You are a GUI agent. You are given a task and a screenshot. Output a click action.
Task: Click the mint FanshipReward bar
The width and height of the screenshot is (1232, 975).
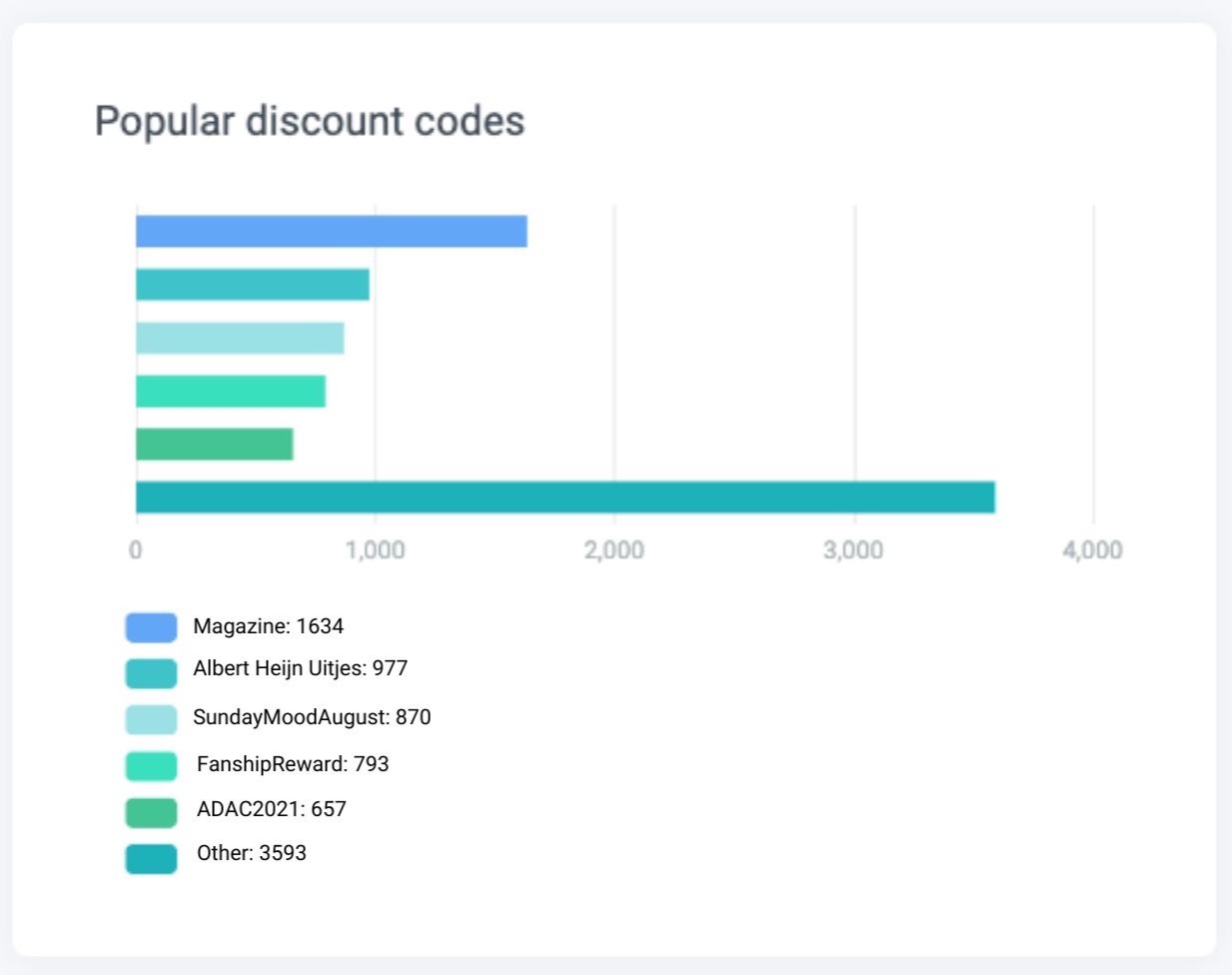(230, 391)
